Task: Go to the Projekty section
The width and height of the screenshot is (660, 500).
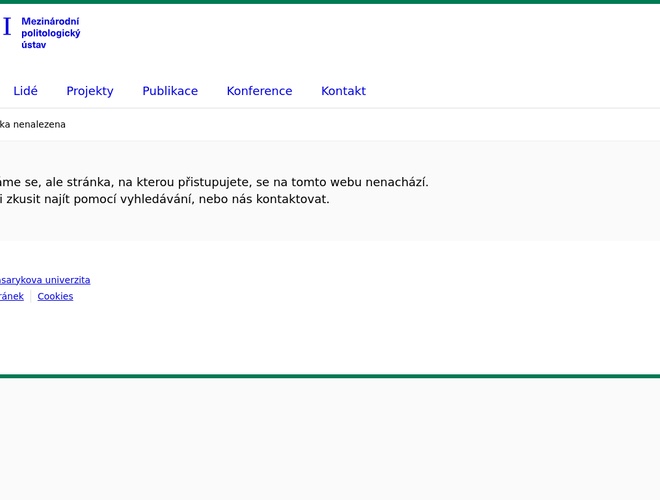Action: (90, 91)
